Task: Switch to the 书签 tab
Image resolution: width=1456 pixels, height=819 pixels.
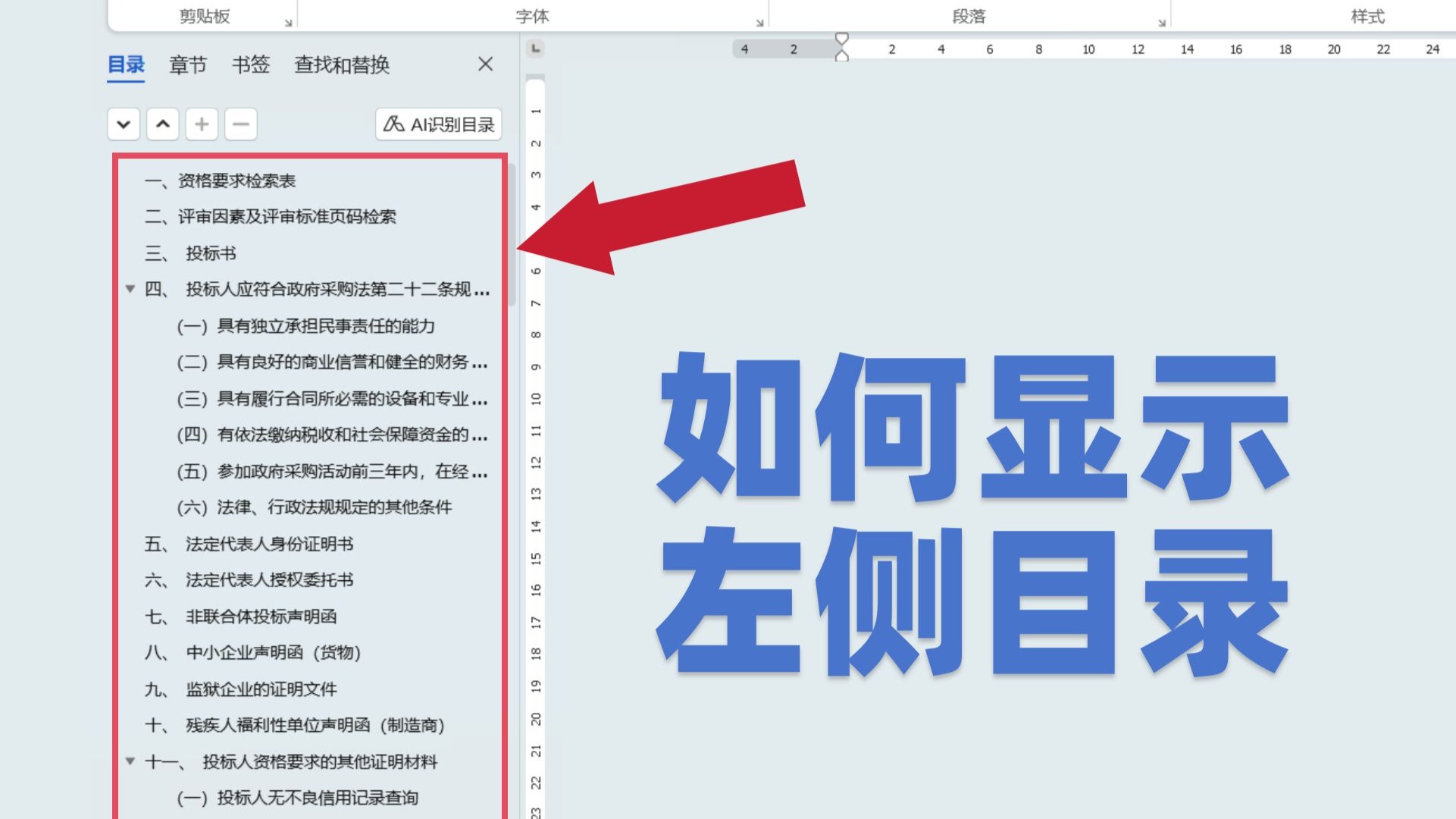Action: pos(250,65)
